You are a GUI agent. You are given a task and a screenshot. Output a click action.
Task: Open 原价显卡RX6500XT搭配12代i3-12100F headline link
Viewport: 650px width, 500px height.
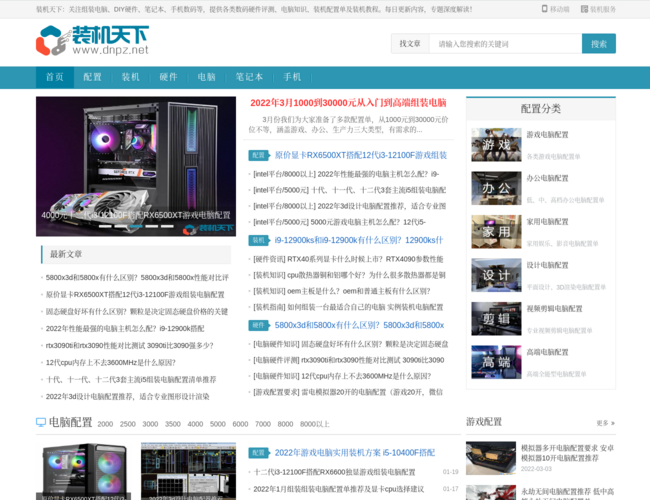tap(361, 155)
